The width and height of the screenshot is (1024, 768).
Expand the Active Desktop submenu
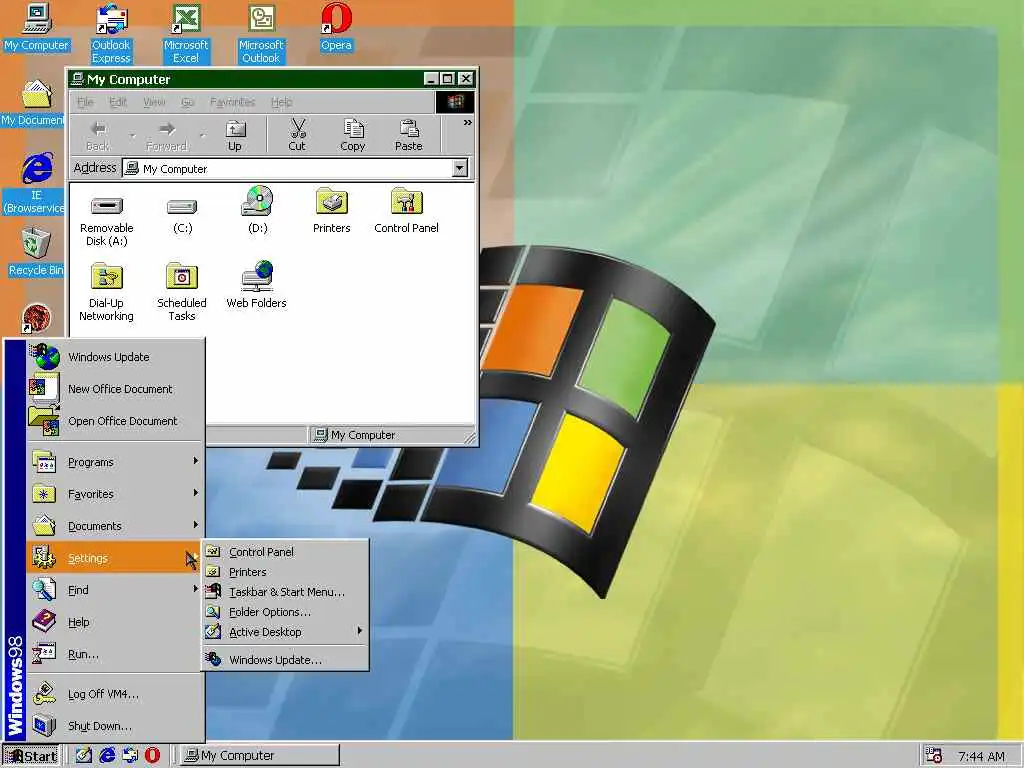pos(285,632)
